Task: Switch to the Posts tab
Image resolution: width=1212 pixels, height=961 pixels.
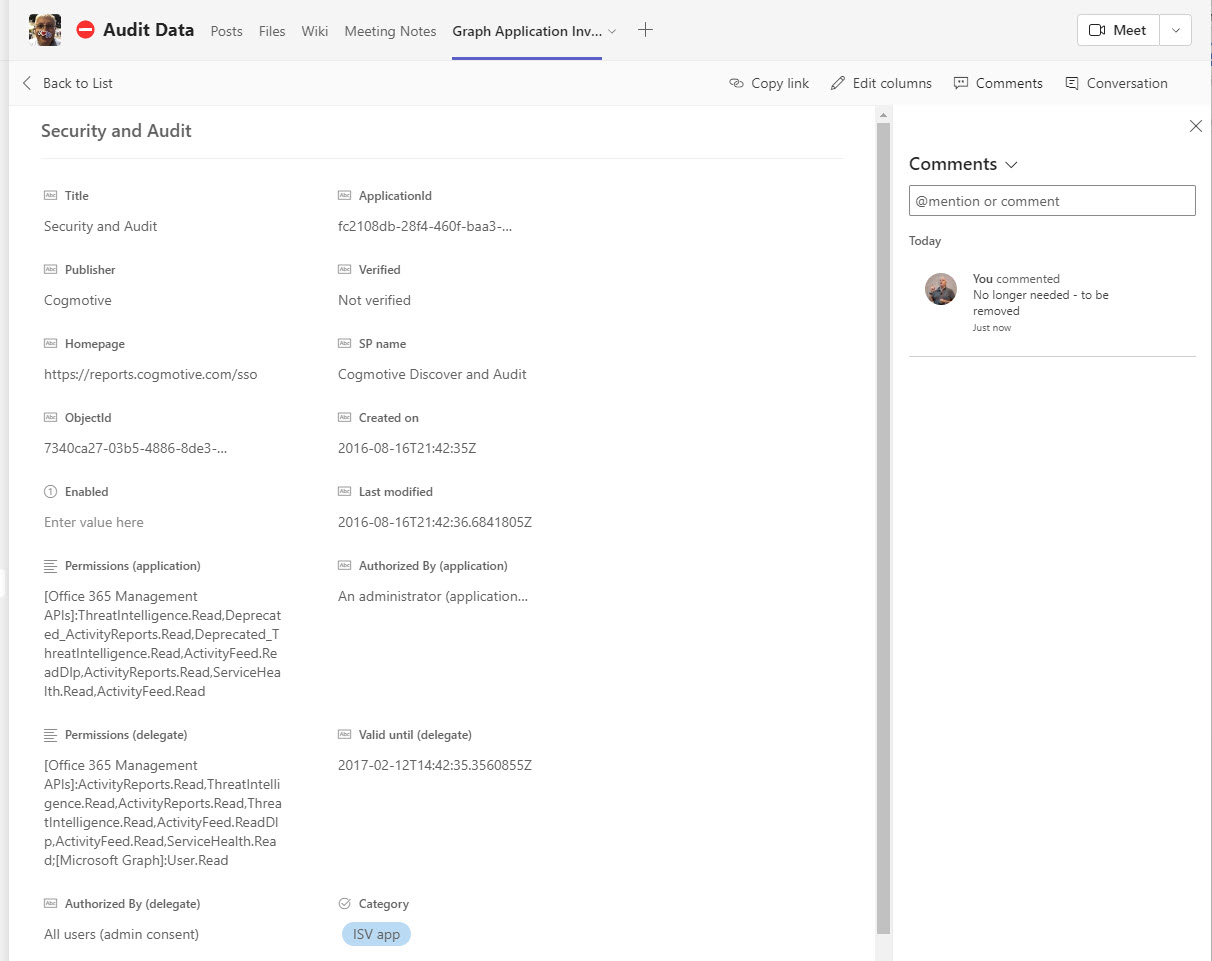Action: (x=226, y=31)
